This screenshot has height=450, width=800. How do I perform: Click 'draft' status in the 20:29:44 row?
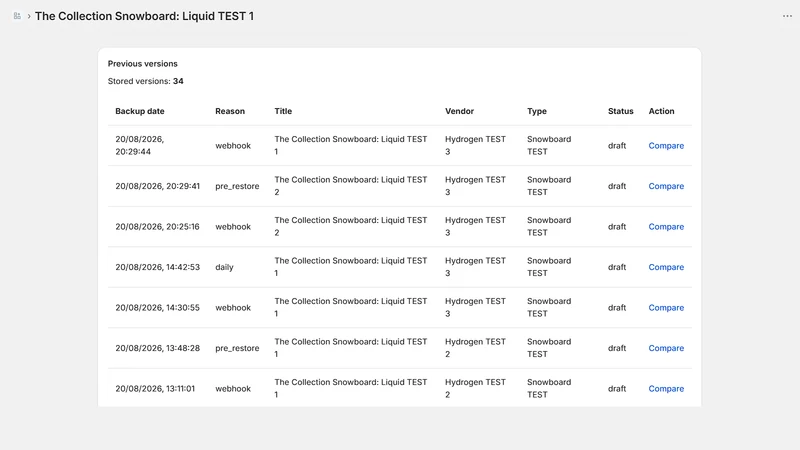coord(617,145)
